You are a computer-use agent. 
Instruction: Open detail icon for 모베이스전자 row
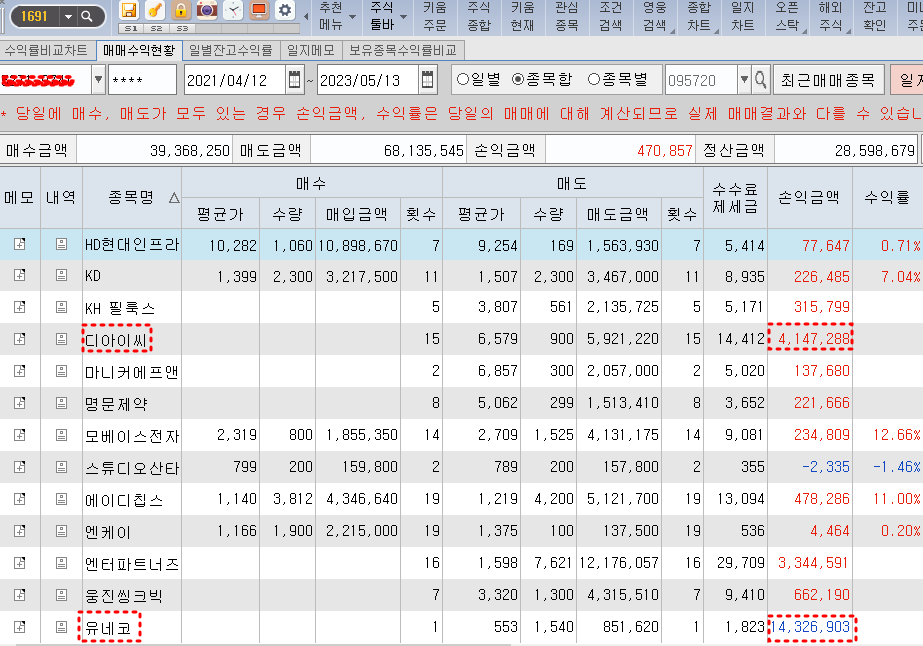click(61, 435)
